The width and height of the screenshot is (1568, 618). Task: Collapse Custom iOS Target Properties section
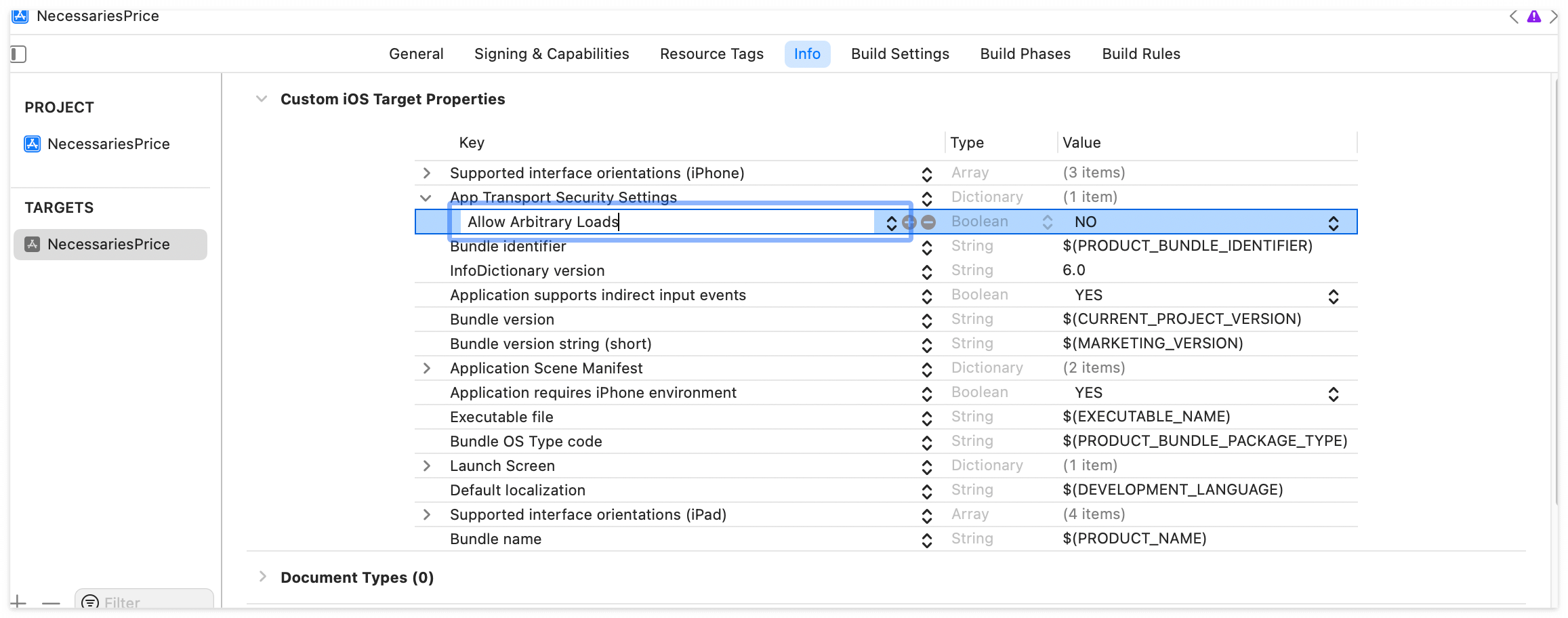click(x=262, y=99)
